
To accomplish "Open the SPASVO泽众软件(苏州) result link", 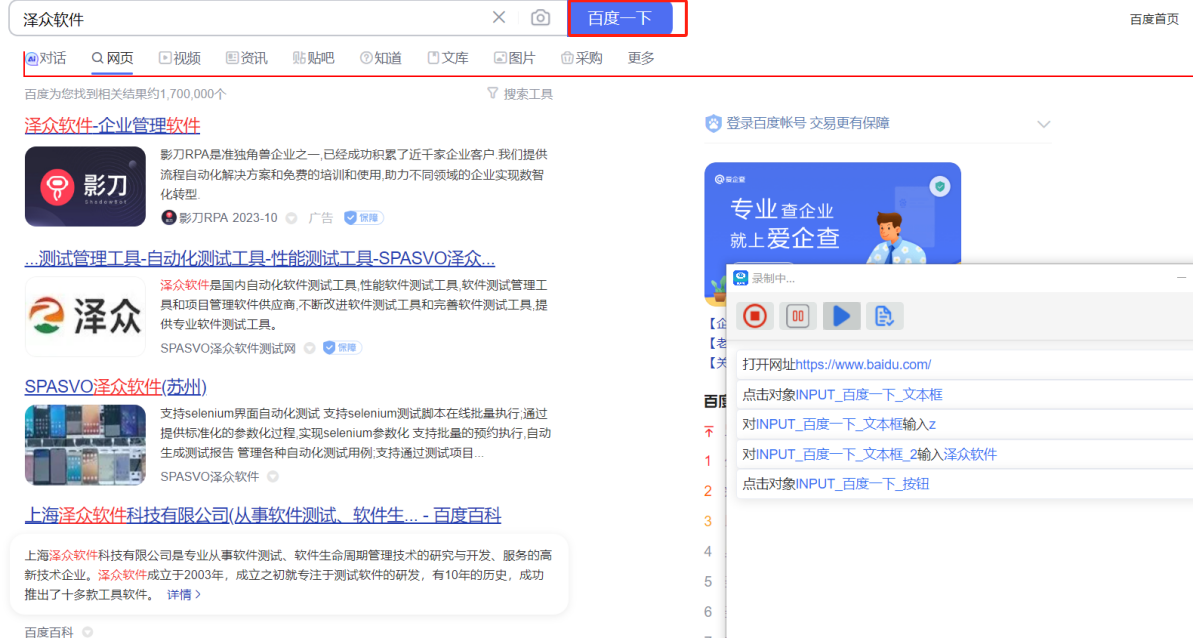I will click(115, 387).
